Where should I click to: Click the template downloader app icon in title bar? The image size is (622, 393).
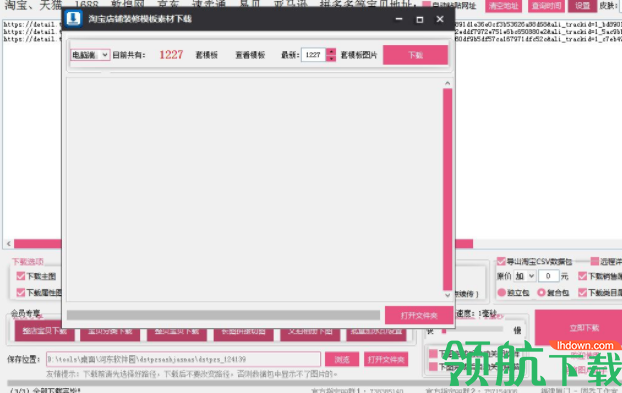coord(73,19)
